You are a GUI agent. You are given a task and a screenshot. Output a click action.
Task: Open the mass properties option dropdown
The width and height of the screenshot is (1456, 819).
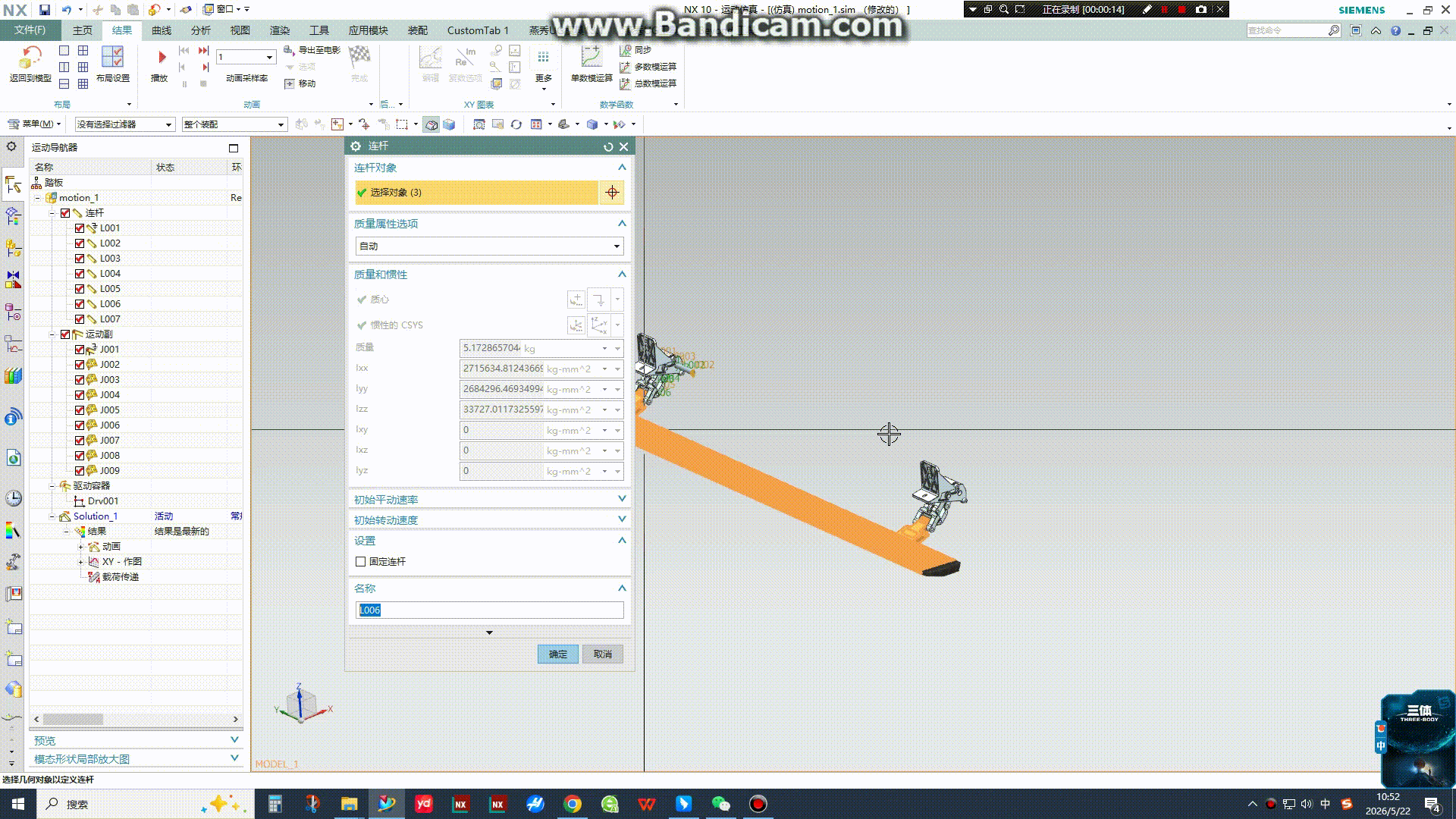[490, 246]
